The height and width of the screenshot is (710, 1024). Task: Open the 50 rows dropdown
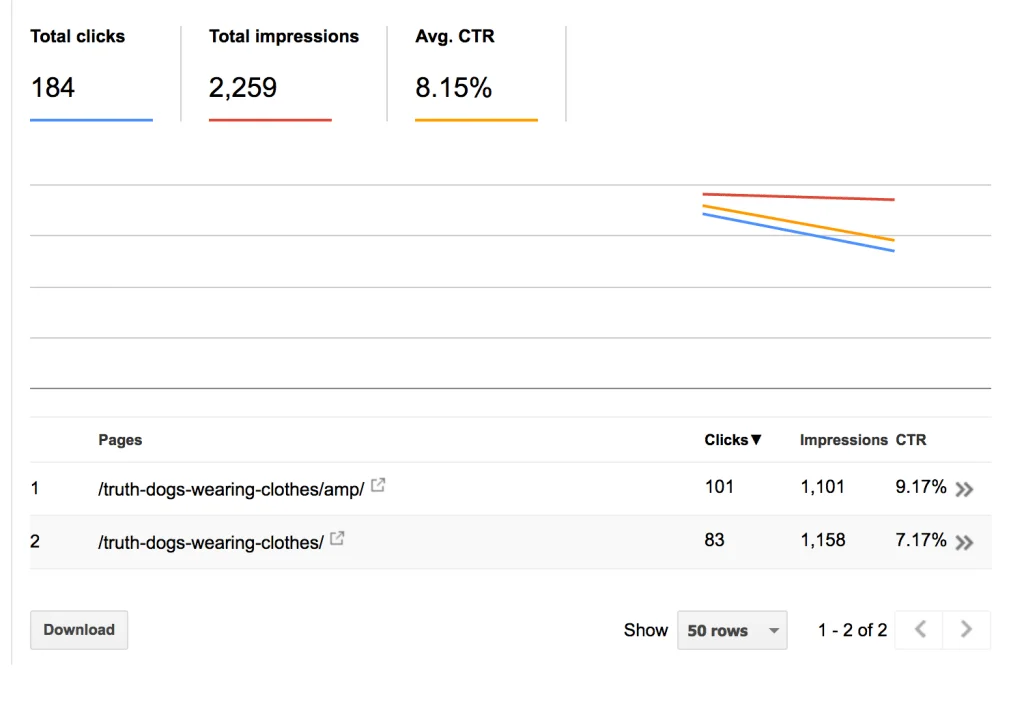point(732,630)
